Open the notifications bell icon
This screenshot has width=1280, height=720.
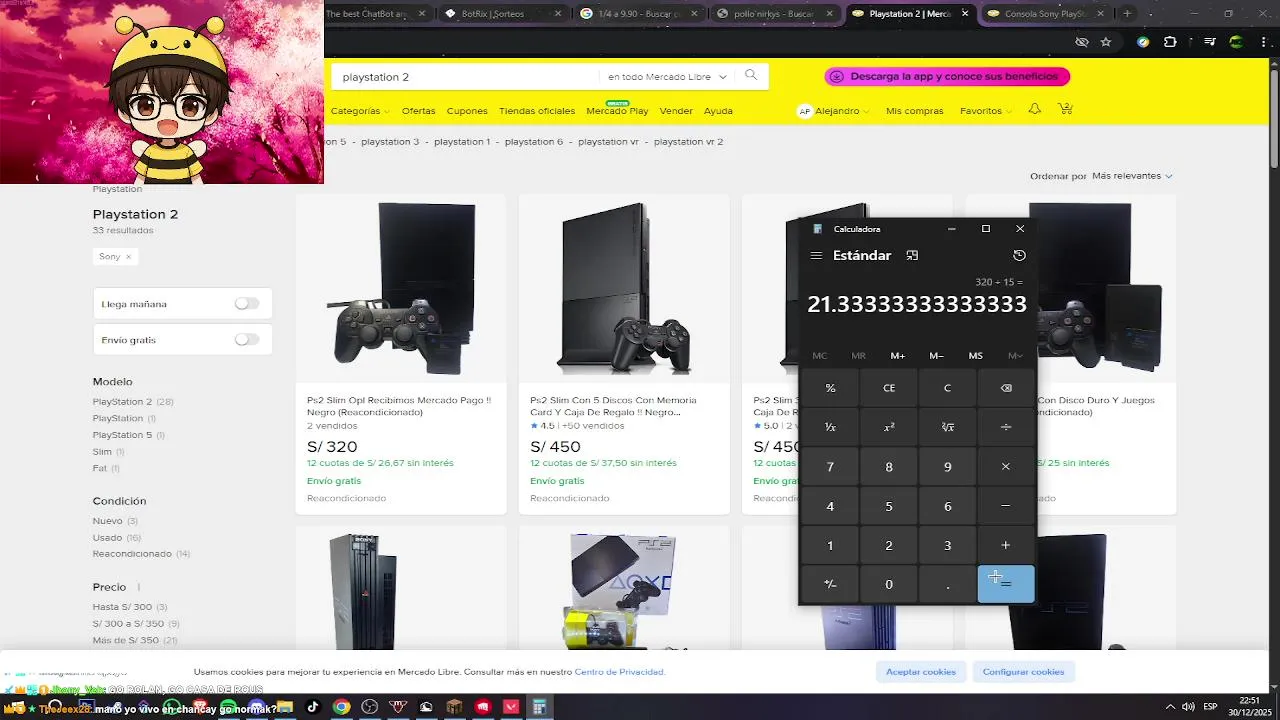pyautogui.click(x=1035, y=109)
